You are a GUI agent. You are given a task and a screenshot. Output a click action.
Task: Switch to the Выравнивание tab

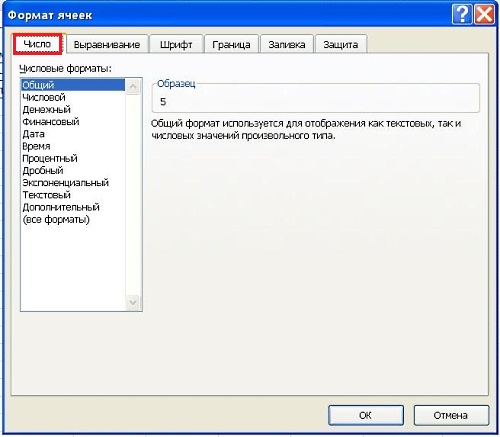click(107, 44)
